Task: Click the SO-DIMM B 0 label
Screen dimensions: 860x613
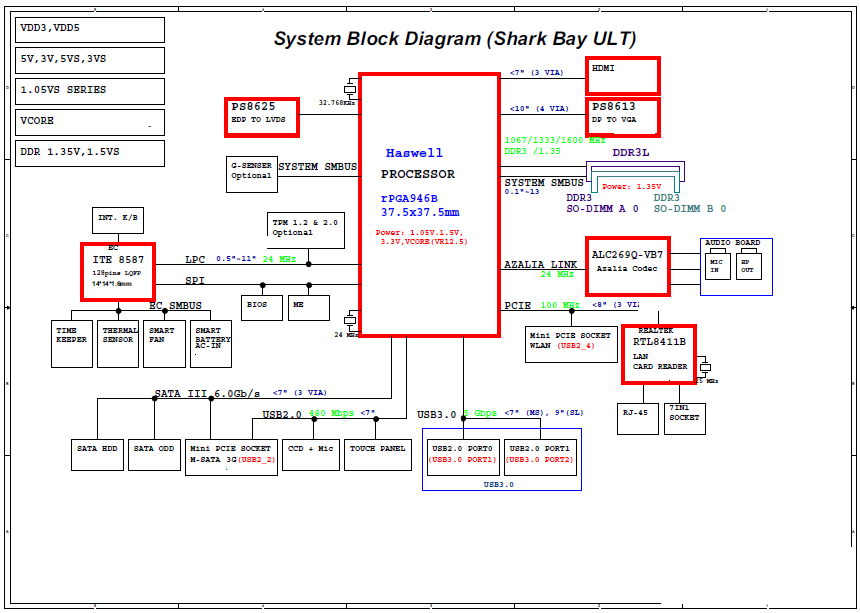Action: click(690, 208)
